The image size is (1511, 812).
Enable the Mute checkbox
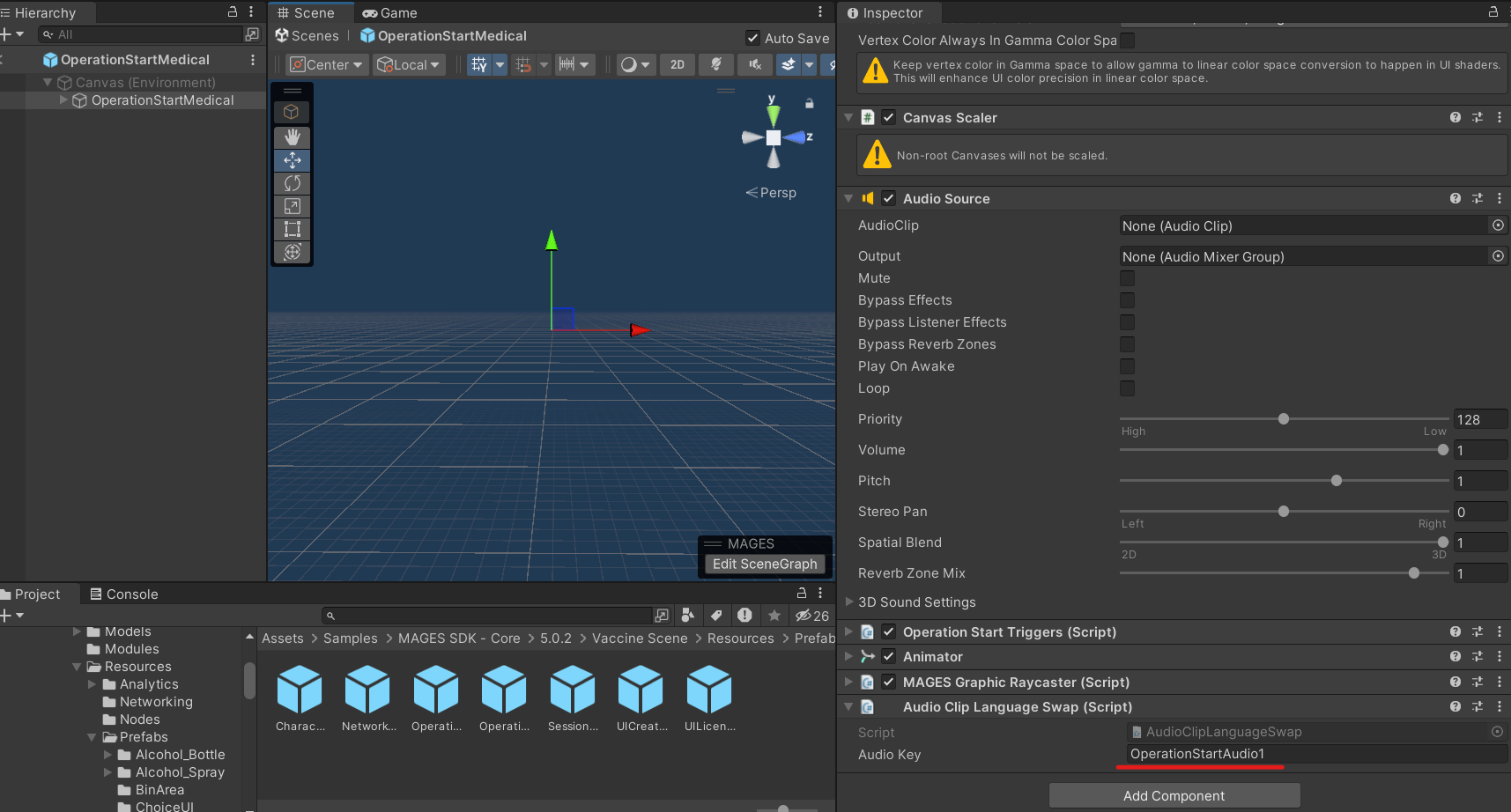pyautogui.click(x=1127, y=278)
